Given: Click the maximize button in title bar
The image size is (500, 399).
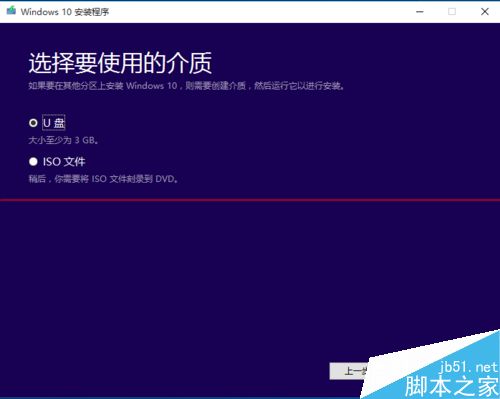Looking at the screenshot, I should pyautogui.click(x=452, y=12).
